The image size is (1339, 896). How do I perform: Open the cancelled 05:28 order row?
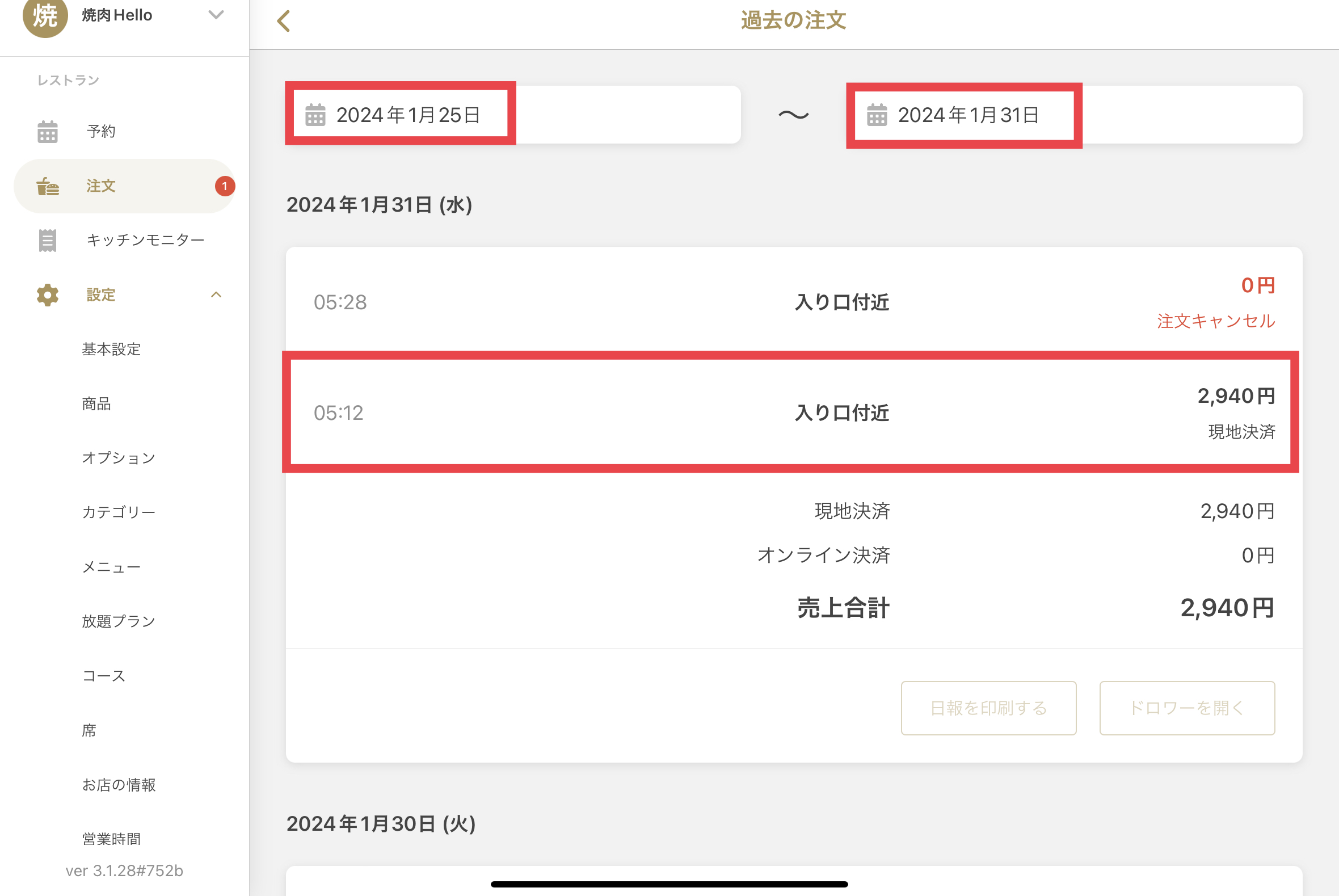[794, 302]
